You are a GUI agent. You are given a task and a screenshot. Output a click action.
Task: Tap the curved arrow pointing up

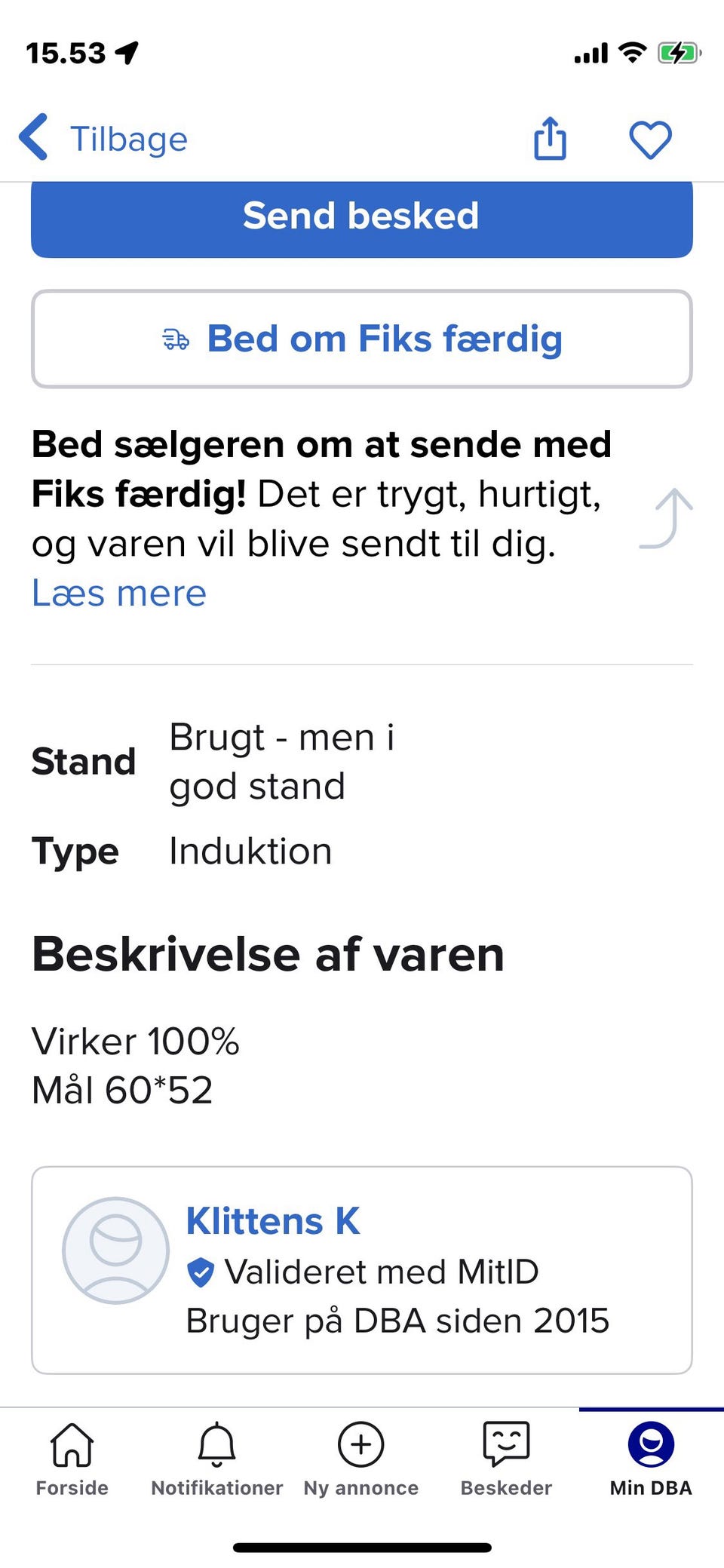[667, 518]
